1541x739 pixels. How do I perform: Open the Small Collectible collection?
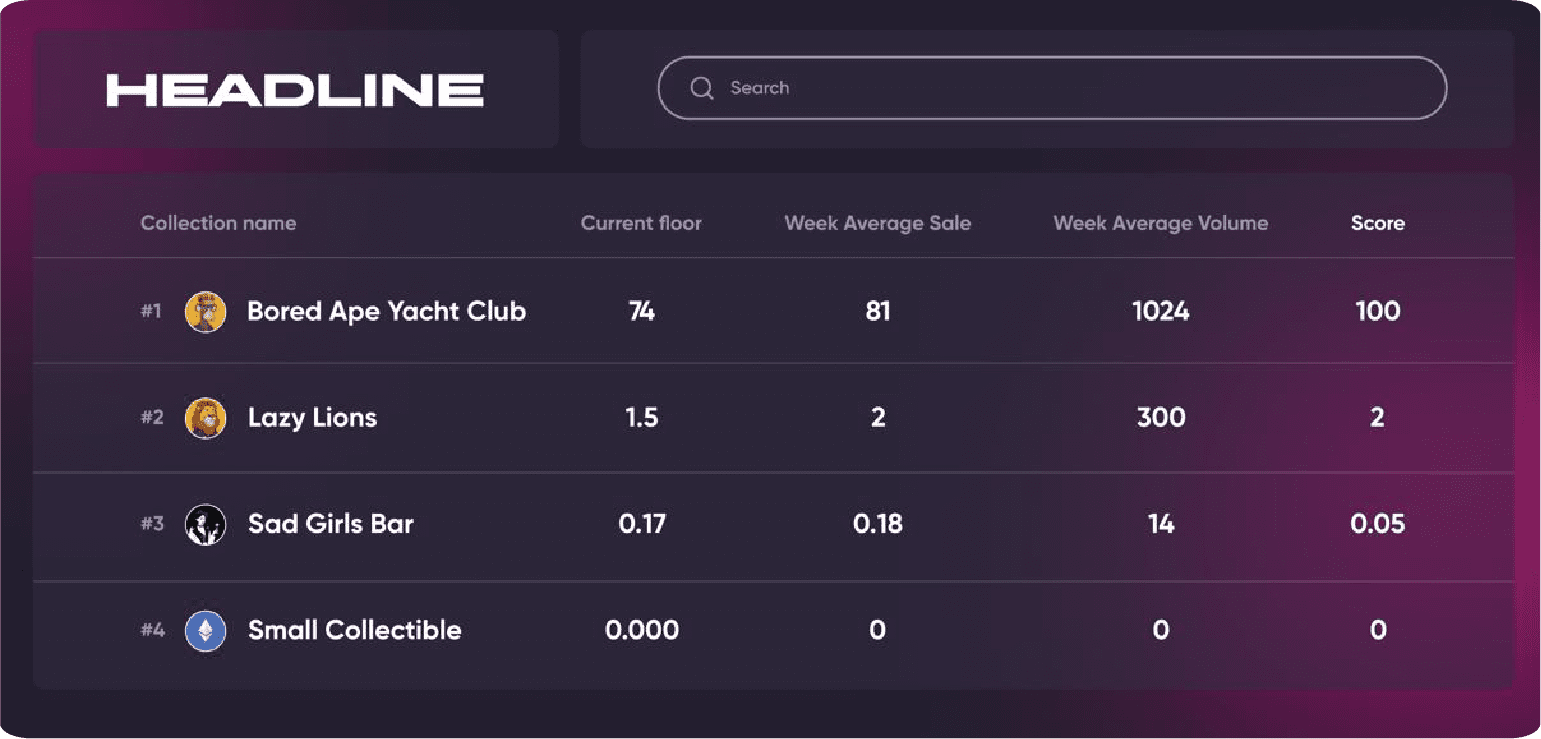(x=355, y=630)
